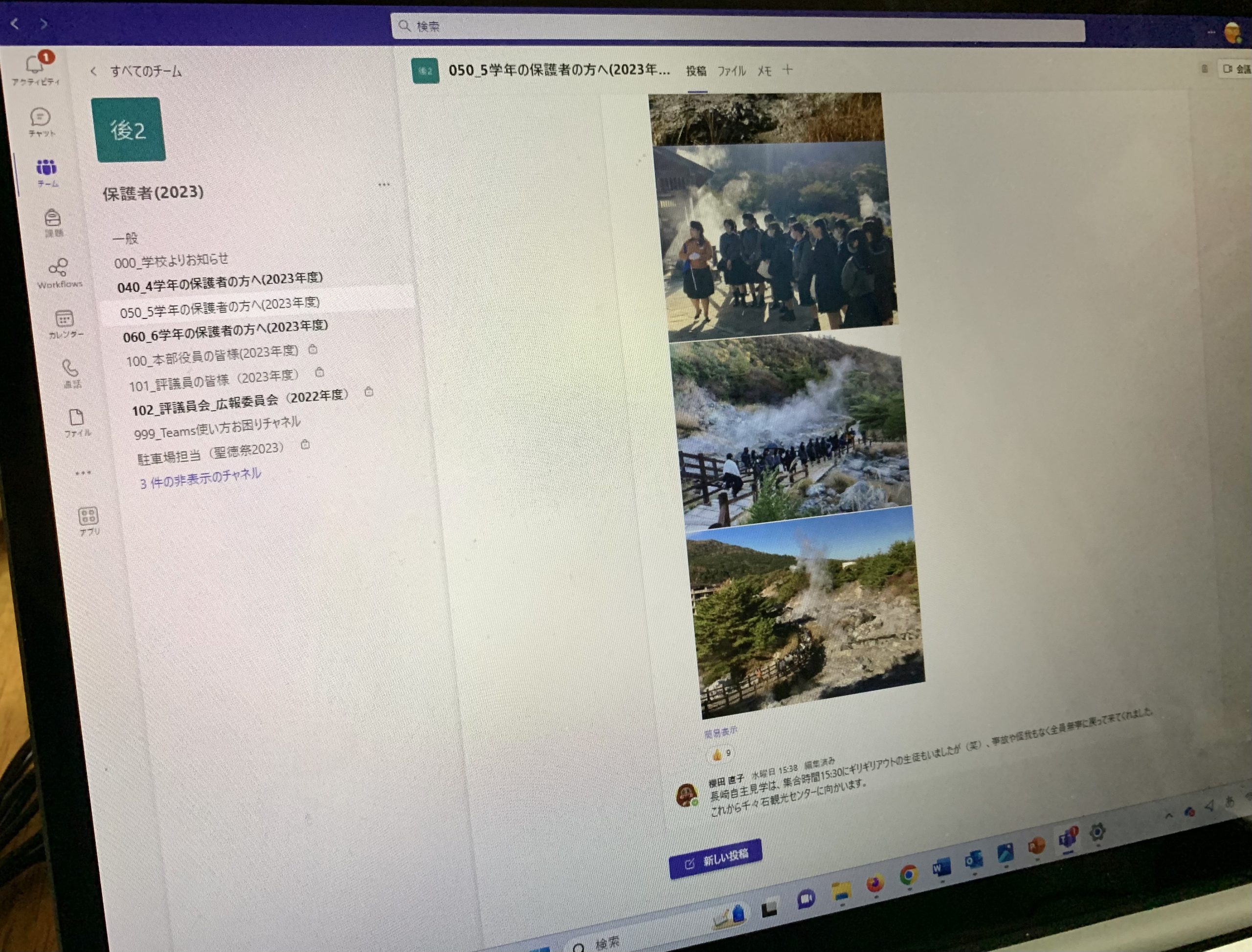Select the 999_Teams使い方お困りチャネル

click(217, 427)
